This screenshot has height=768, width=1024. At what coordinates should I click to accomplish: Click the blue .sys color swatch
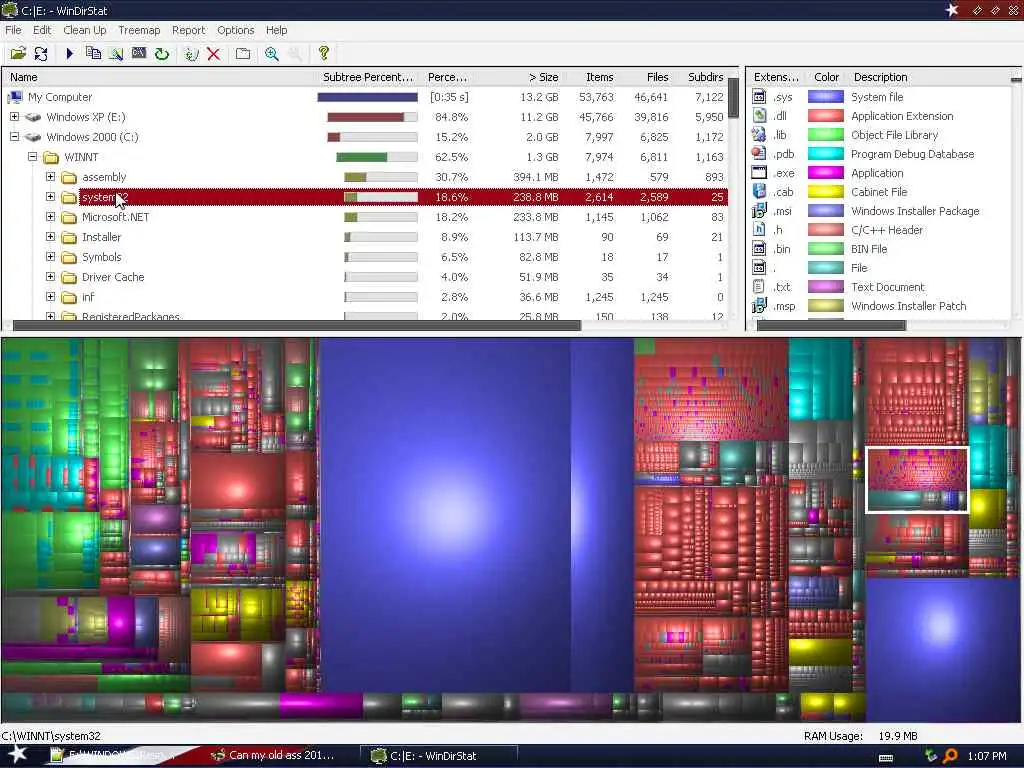825,97
